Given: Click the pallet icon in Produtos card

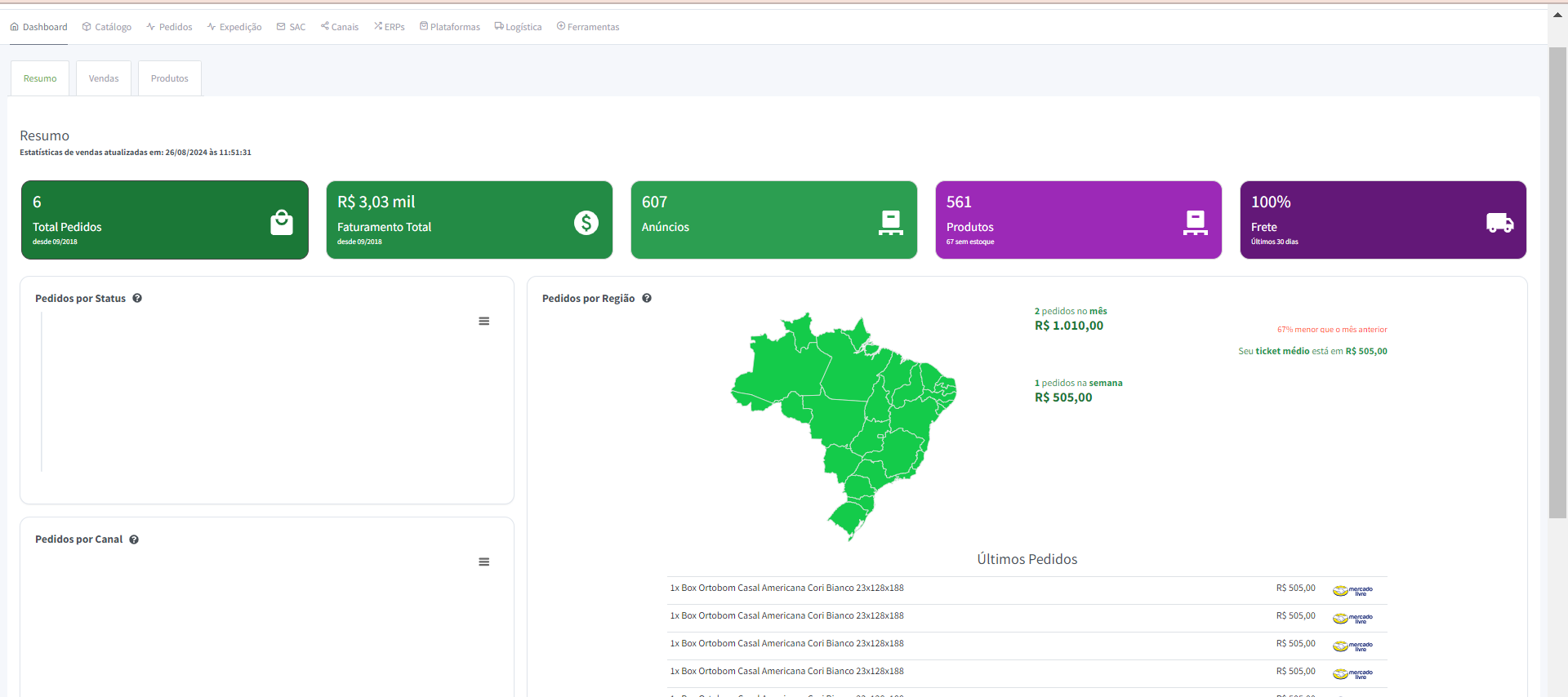Looking at the screenshot, I should point(1196,222).
